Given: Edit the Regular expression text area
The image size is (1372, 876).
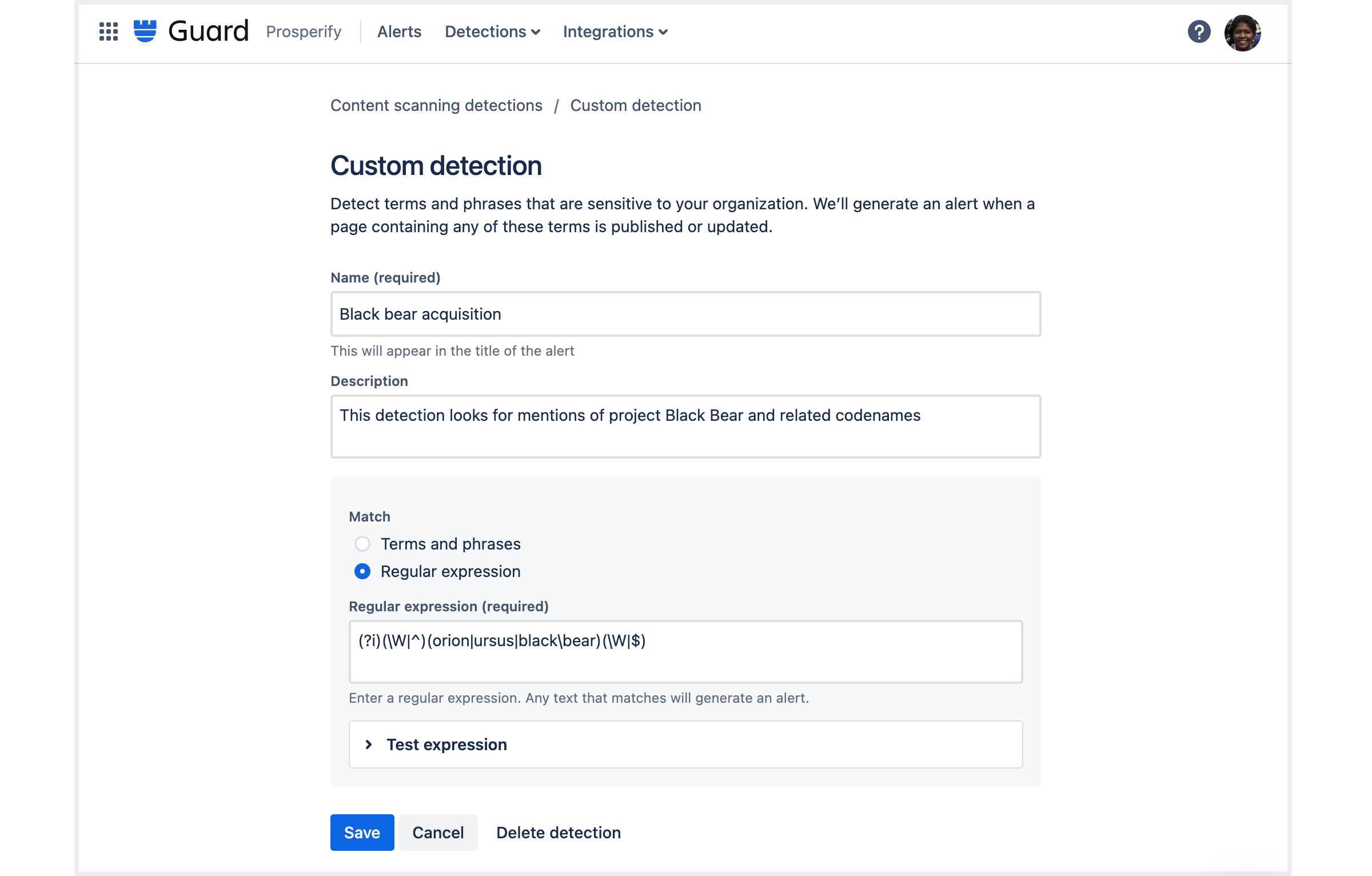Looking at the screenshot, I should coord(685,652).
